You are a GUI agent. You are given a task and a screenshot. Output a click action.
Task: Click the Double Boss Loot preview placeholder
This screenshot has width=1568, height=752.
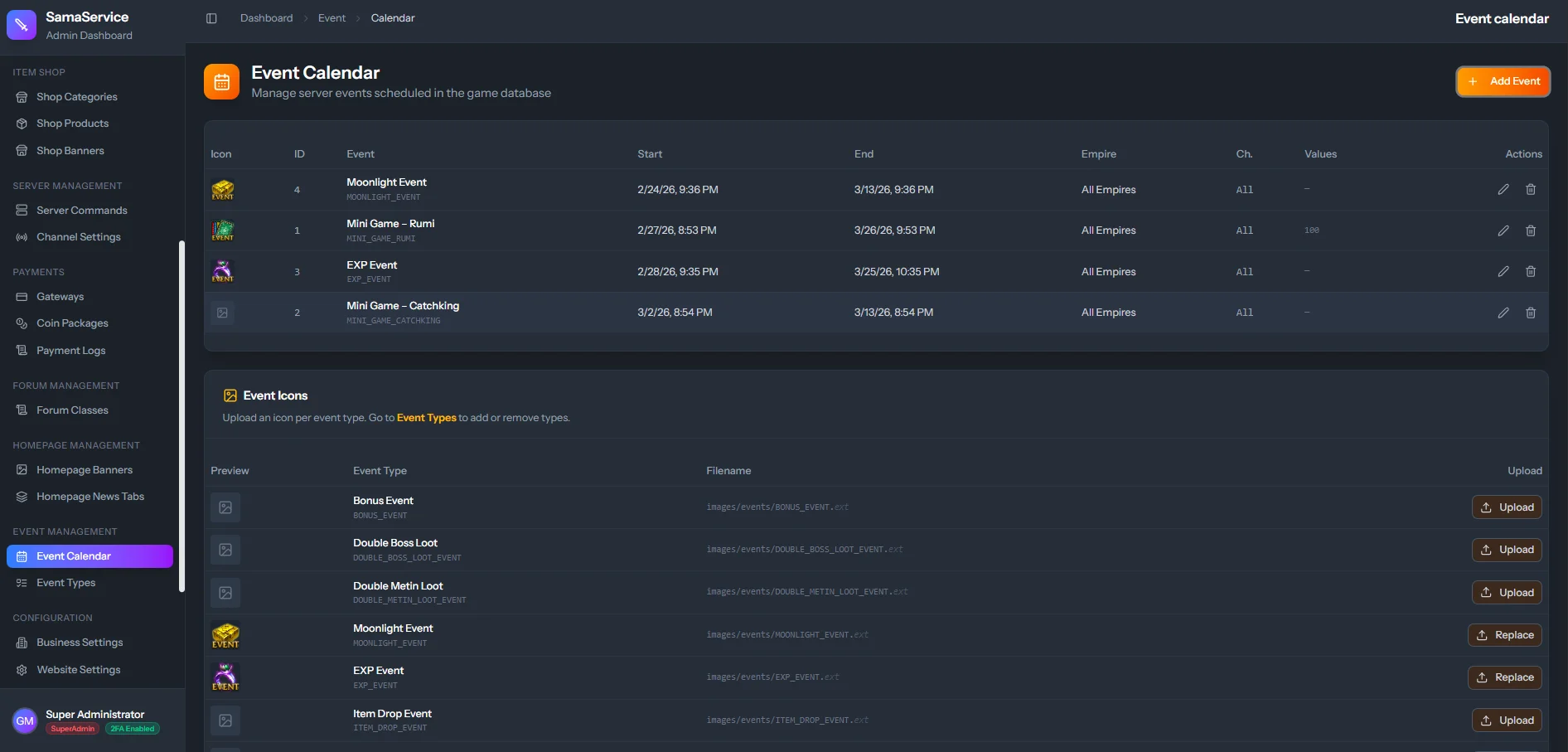225,550
